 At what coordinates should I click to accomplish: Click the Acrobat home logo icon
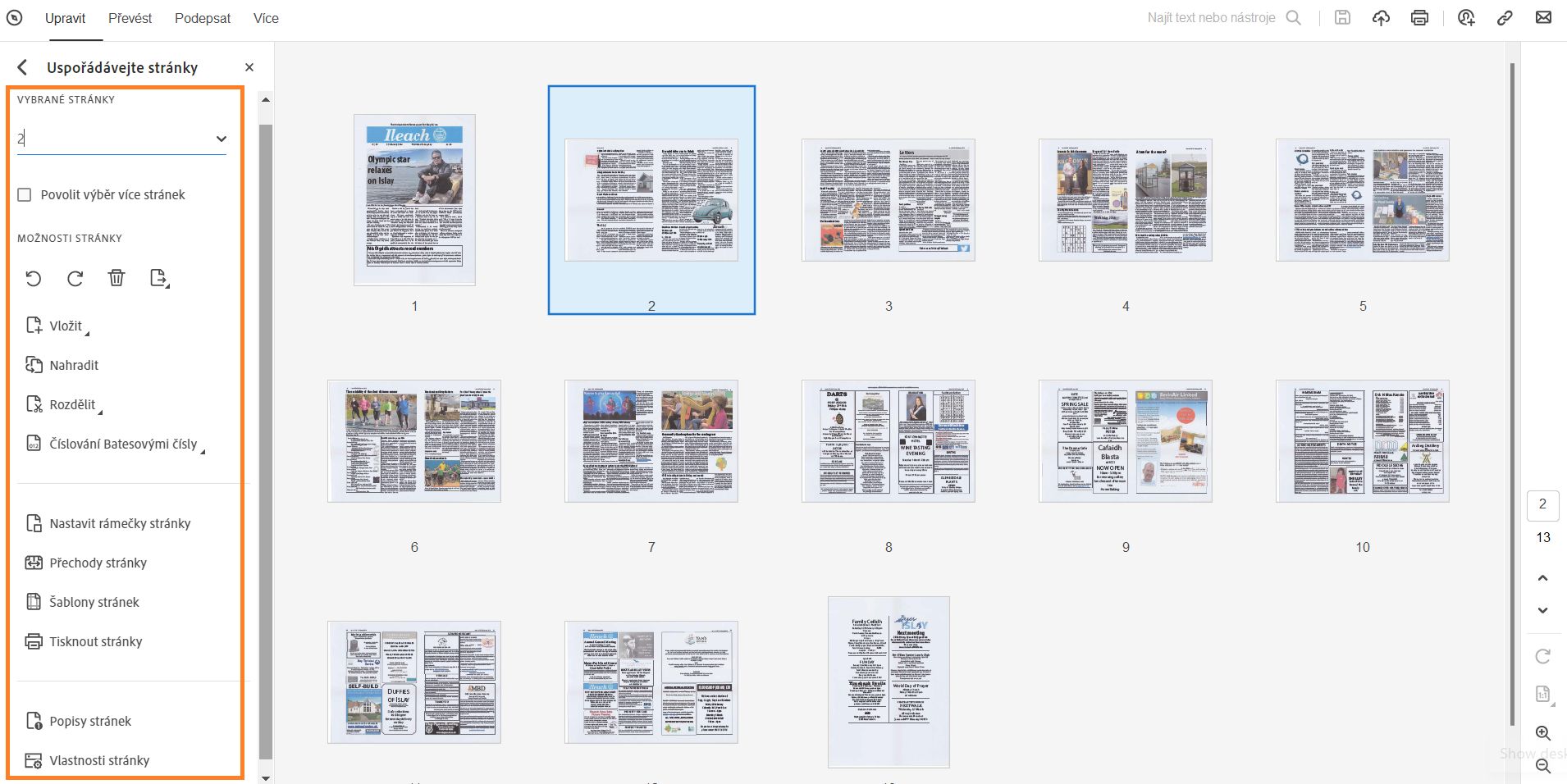[x=15, y=18]
